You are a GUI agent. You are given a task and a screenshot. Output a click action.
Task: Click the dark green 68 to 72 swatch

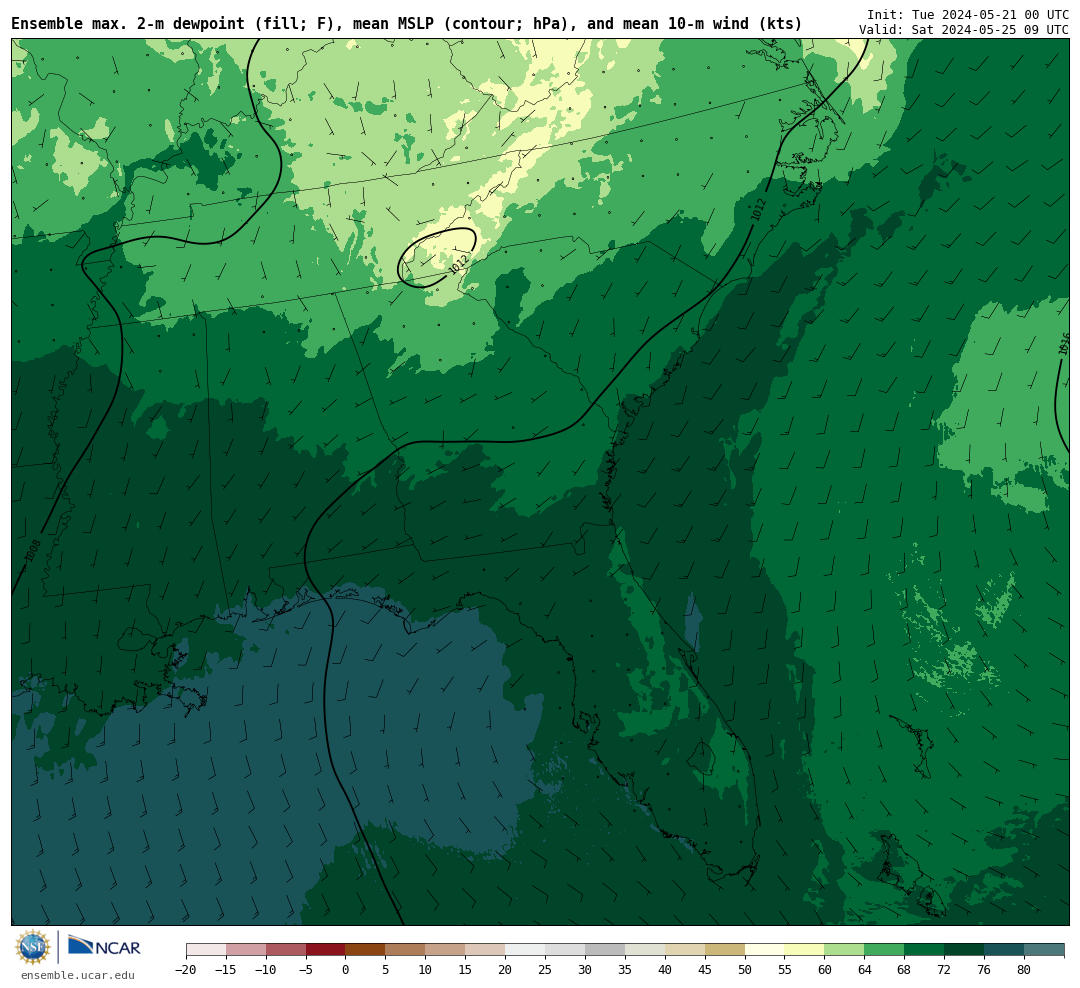924,950
